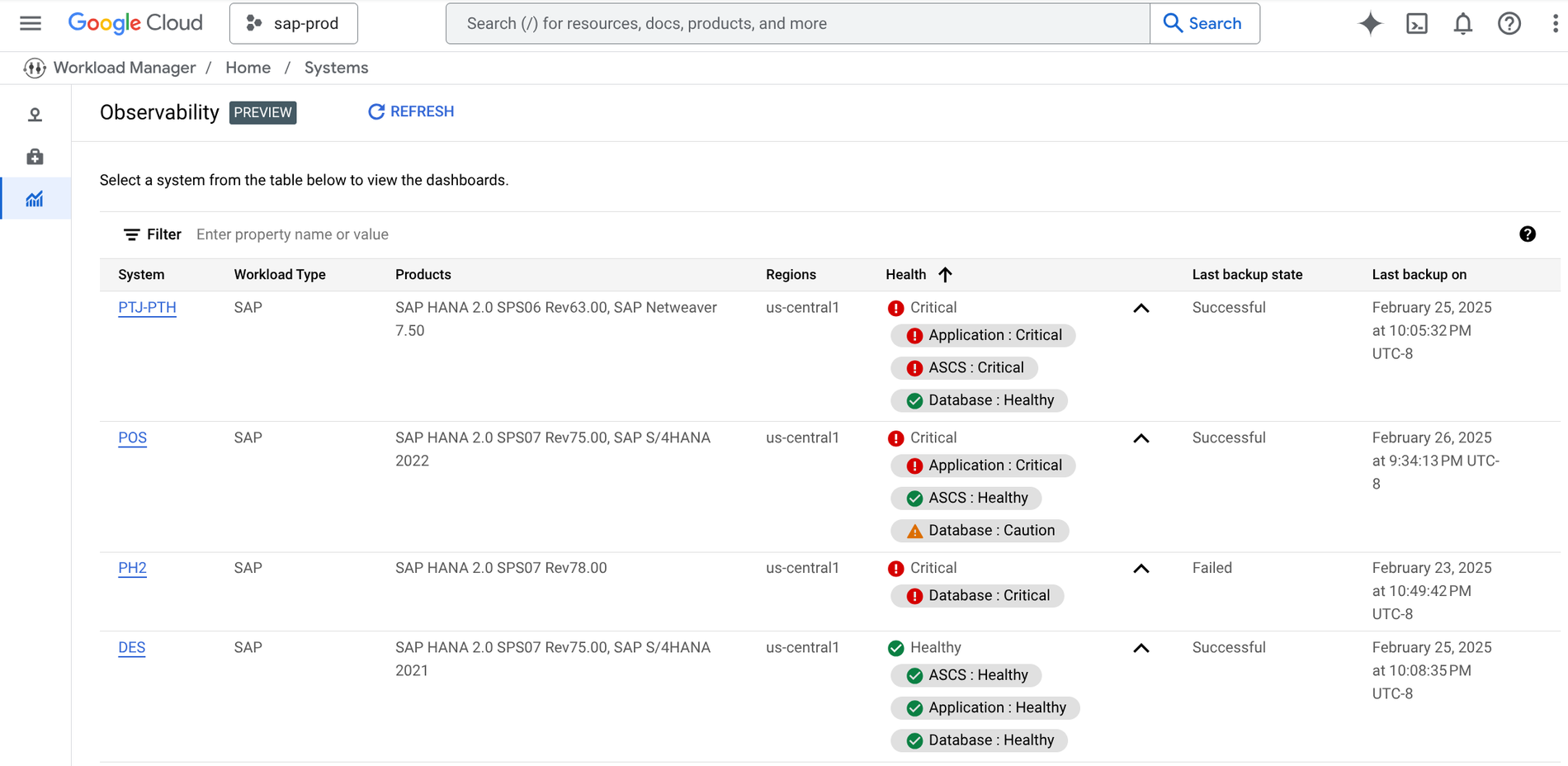This screenshot has width=1568, height=766.
Task: Click the Search button
Action: 1204,23
